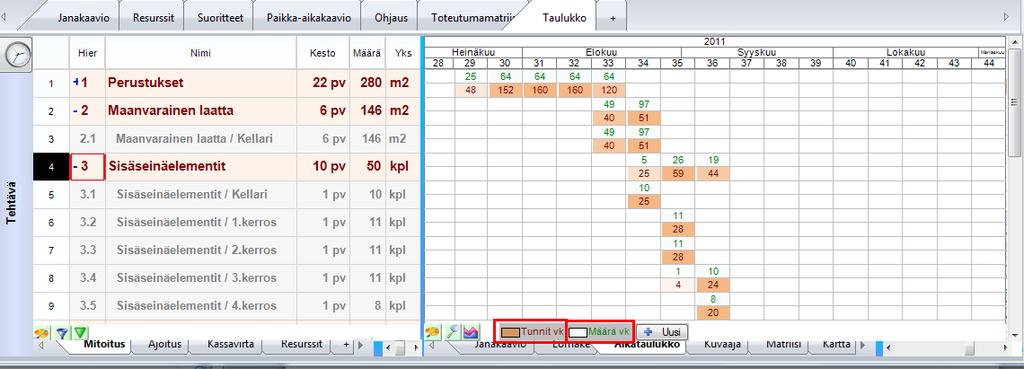Image resolution: width=1024 pixels, height=369 pixels.
Task: Click the area chart icon under the timetable
Action: click(472, 332)
